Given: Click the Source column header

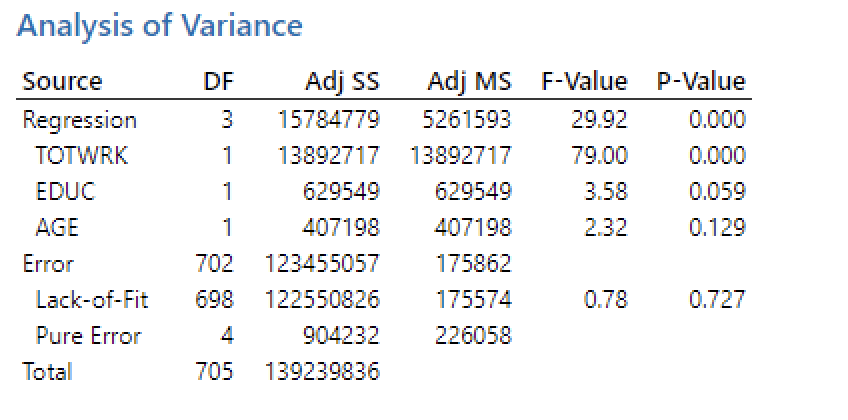Looking at the screenshot, I should click(62, 82).
